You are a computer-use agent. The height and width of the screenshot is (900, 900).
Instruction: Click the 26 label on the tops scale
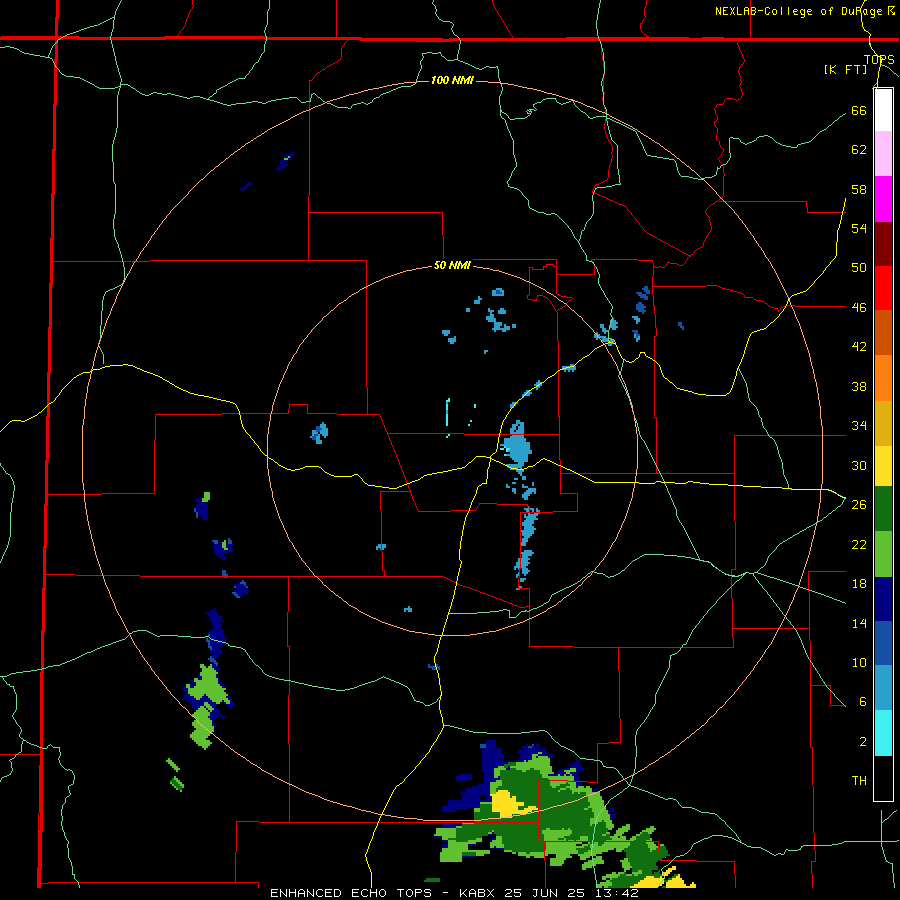[x=859, y=505]
